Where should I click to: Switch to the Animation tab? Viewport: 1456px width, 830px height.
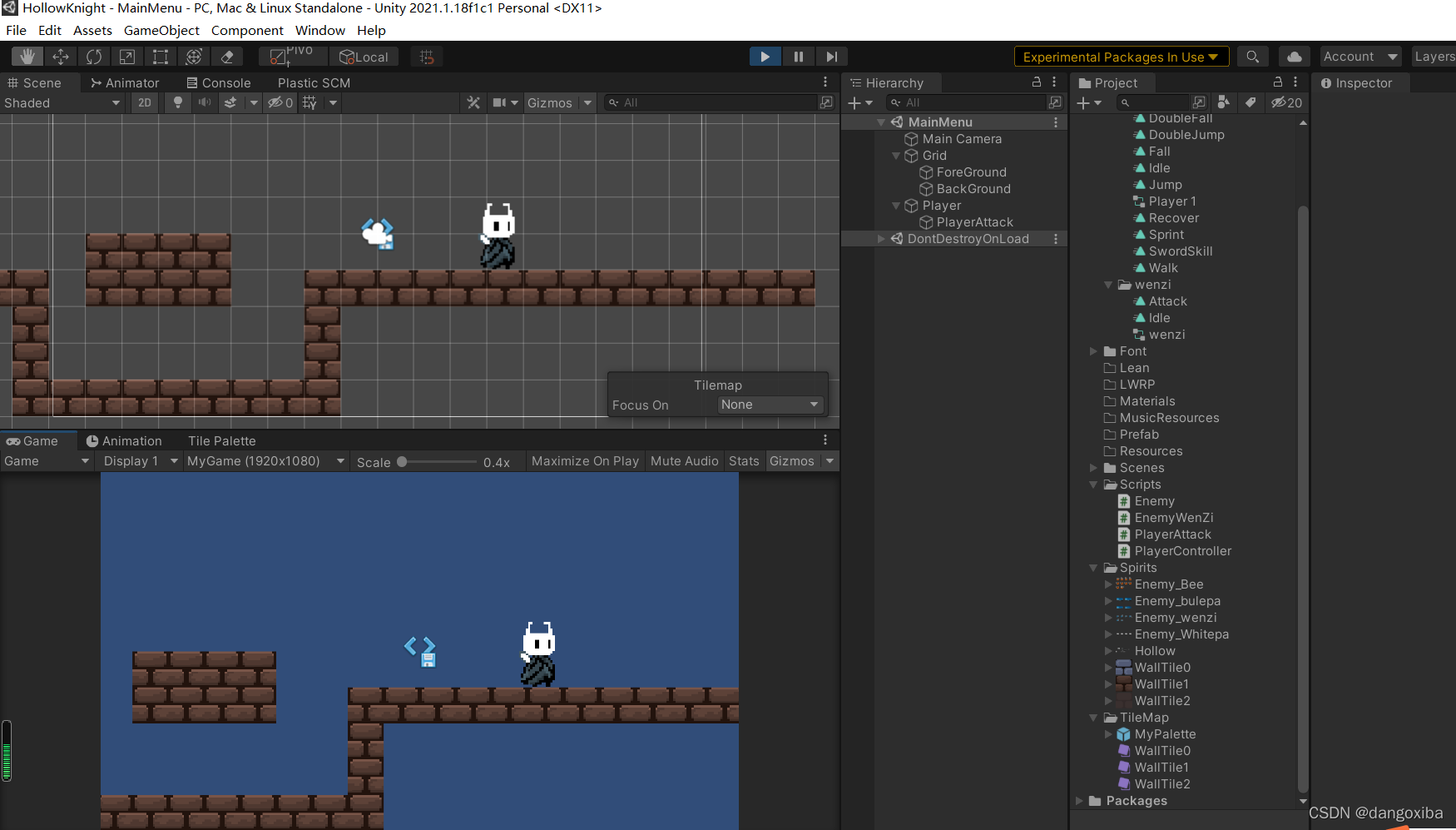tap(124, 441)
